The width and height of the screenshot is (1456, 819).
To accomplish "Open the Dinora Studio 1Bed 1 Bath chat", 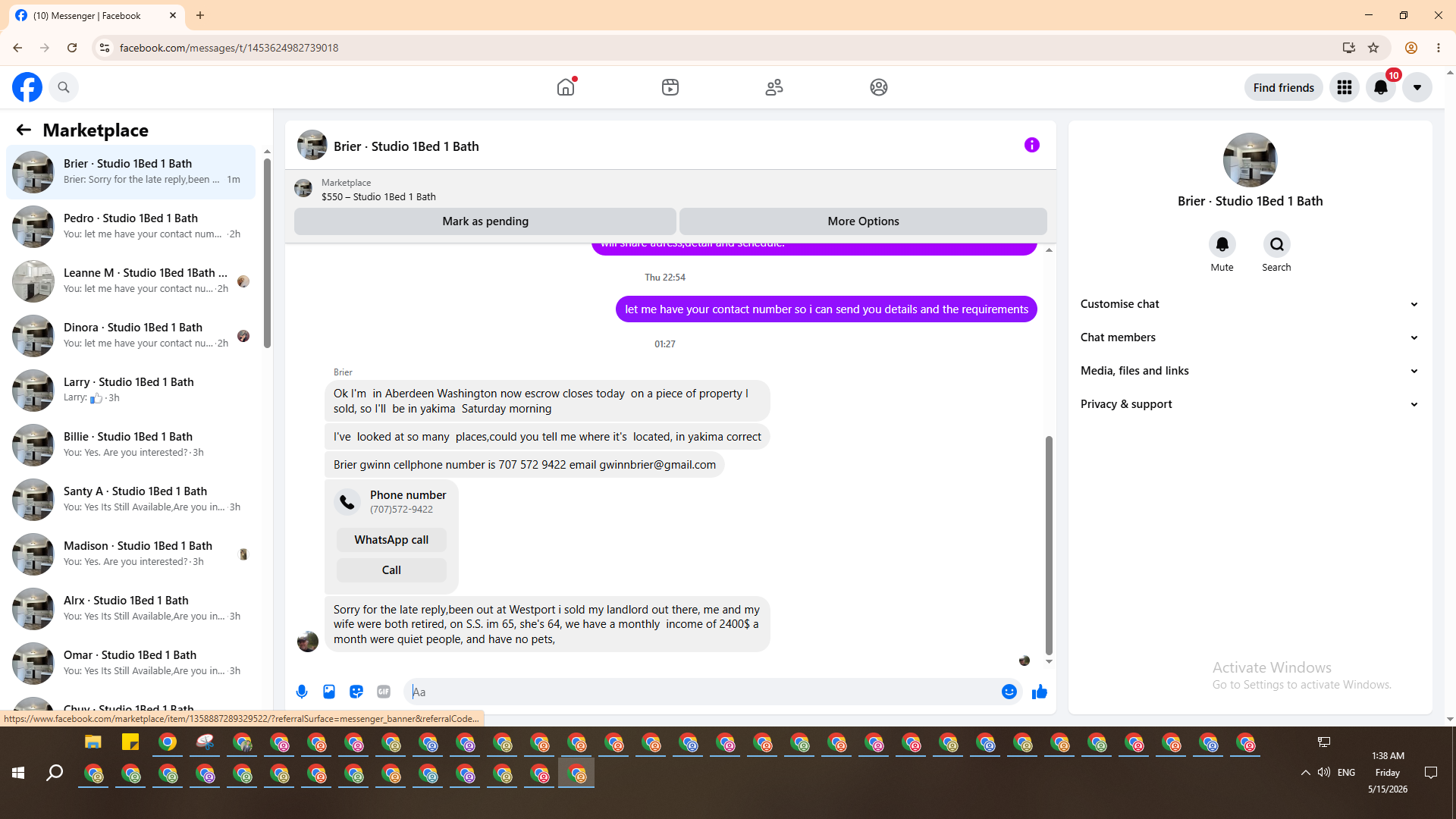I will point(131,336).
